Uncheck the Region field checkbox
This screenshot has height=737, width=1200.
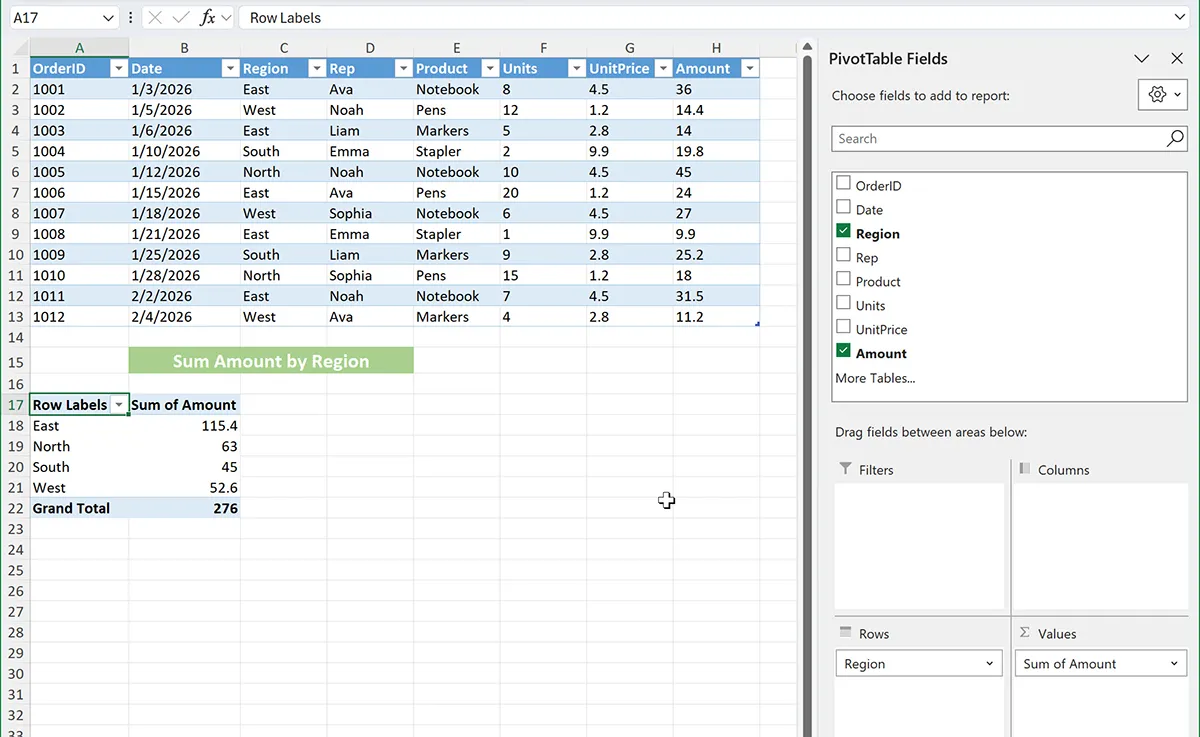click(x=843, y=232)
